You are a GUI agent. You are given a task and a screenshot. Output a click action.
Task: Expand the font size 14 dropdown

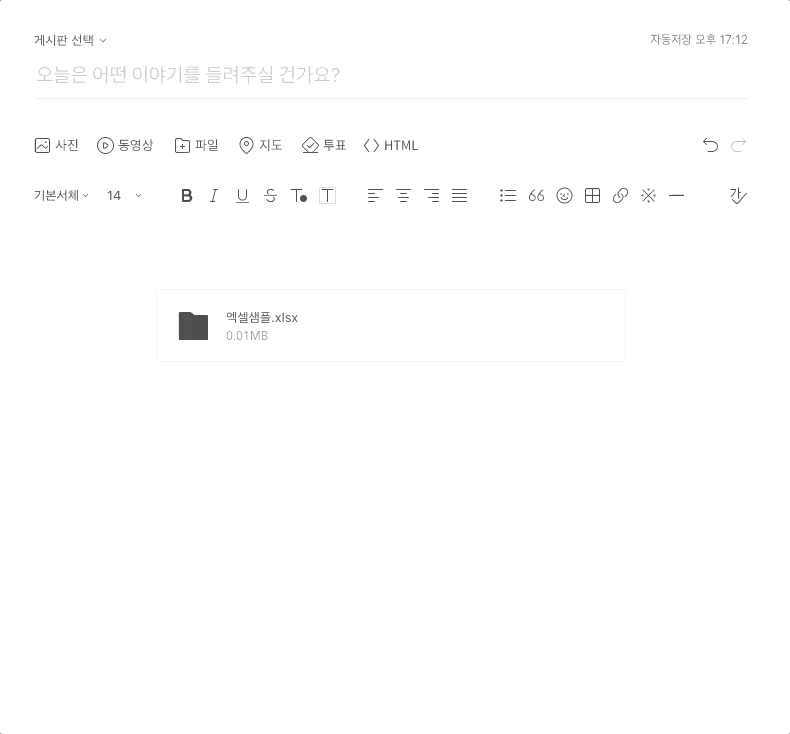pos(124,195)
